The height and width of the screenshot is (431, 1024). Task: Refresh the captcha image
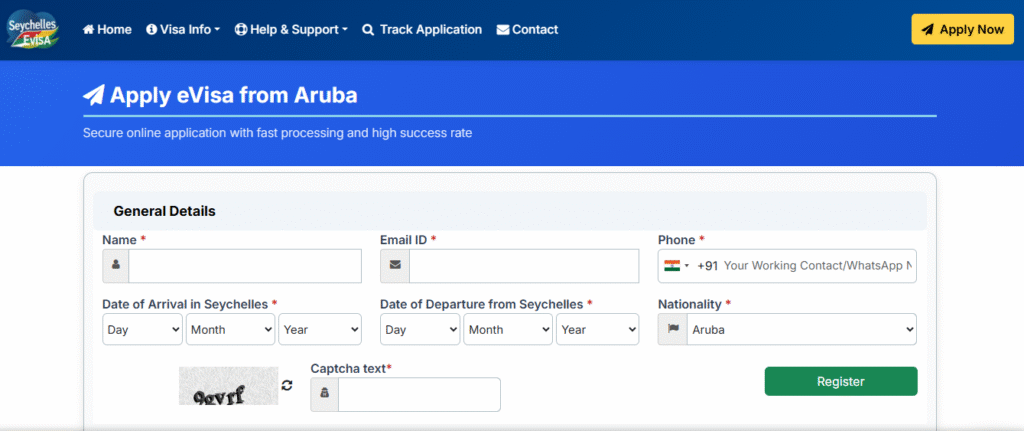[x=287, y=385]
